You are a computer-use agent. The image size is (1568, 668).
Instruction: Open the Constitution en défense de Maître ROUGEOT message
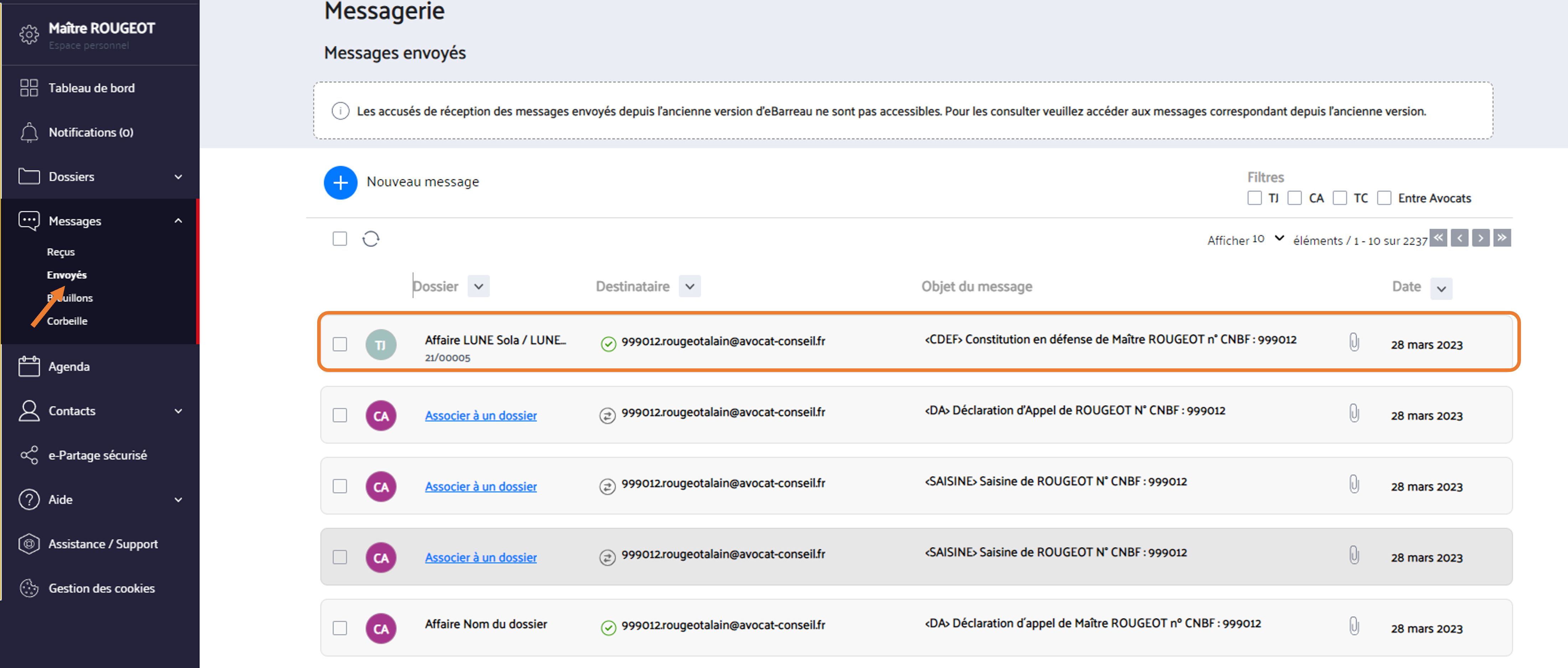tap(1110, 340)
